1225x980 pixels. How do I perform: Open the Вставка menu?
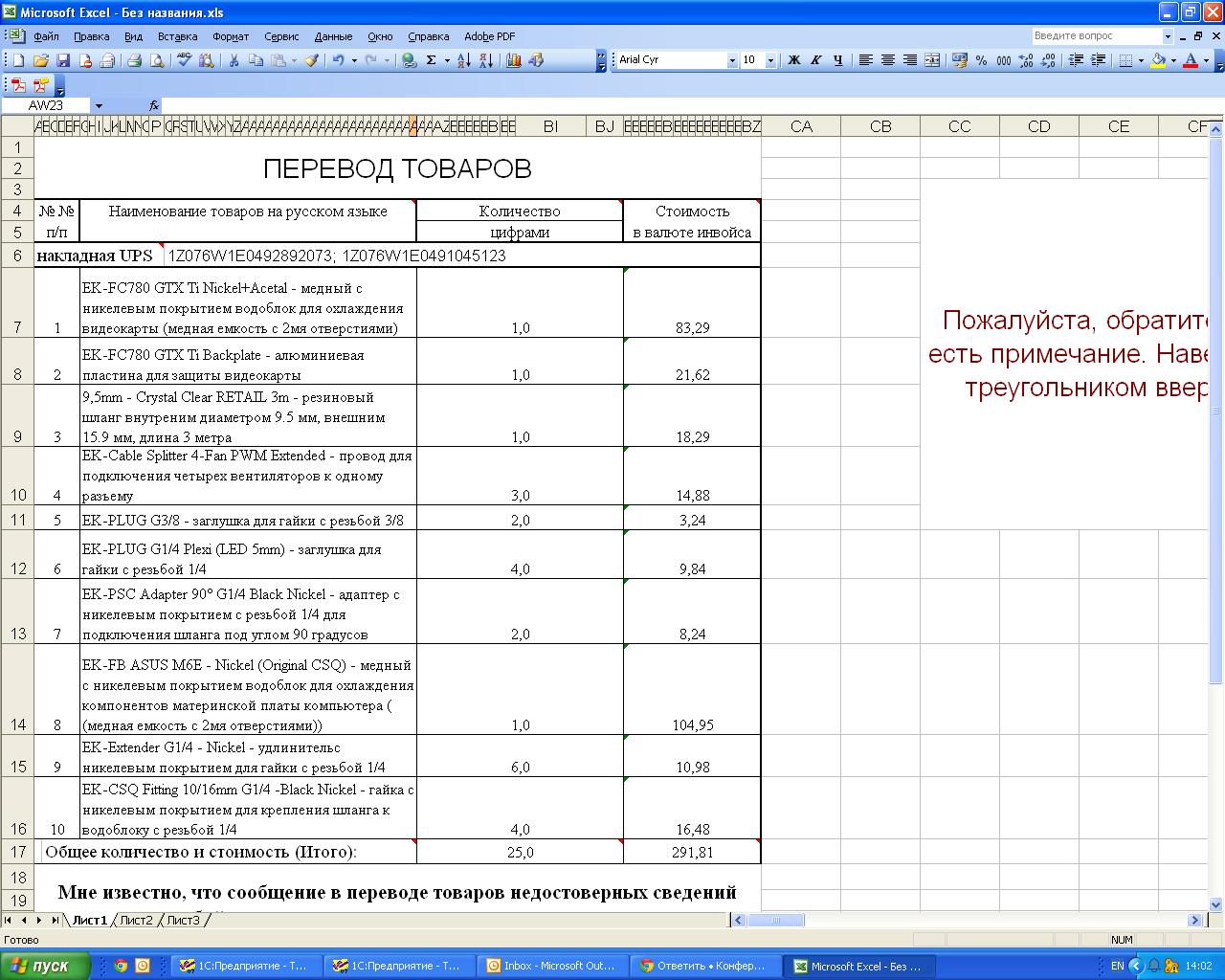[x=177, y=36]
